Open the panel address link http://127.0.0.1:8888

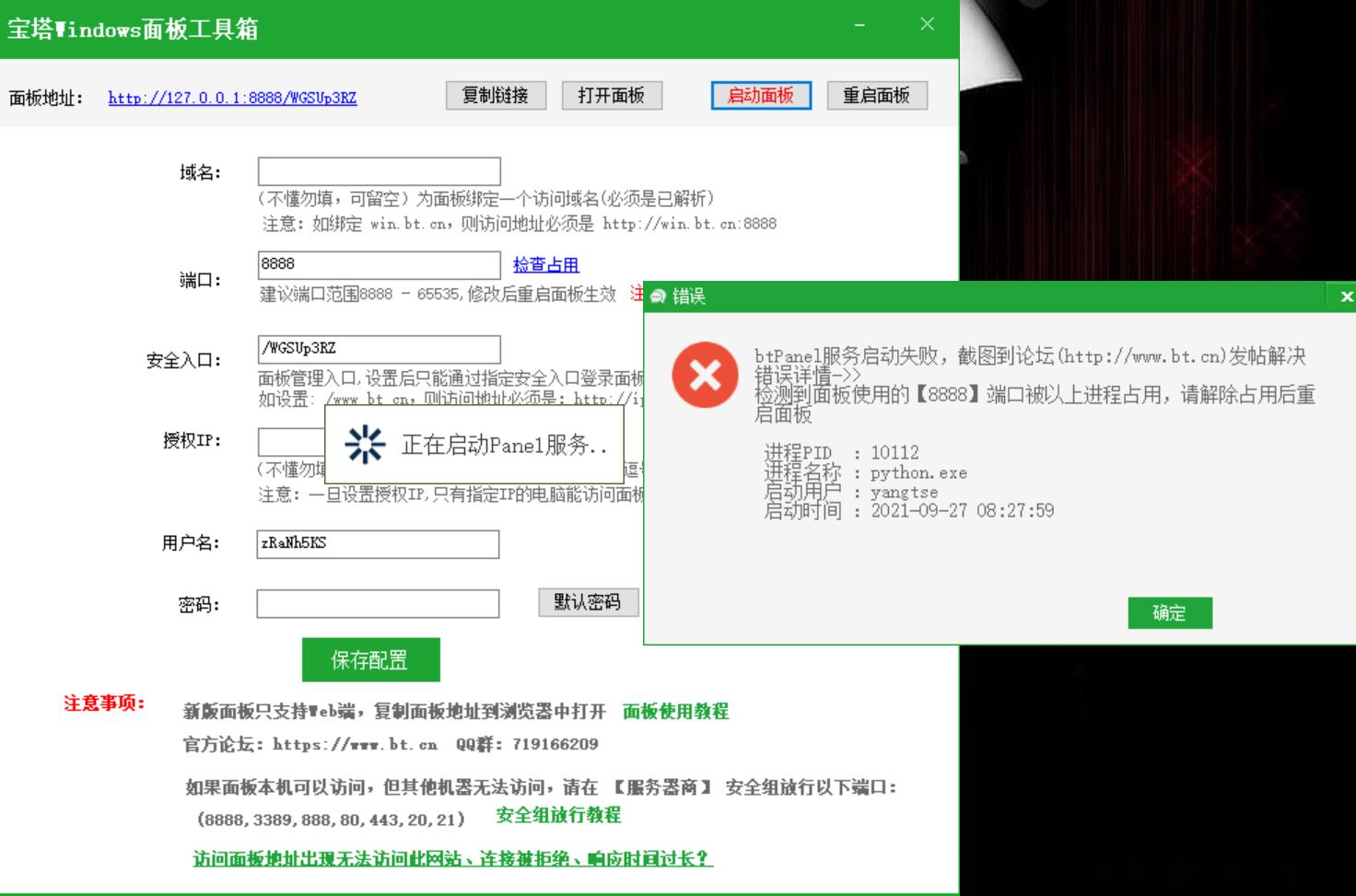tap(232, 98)
